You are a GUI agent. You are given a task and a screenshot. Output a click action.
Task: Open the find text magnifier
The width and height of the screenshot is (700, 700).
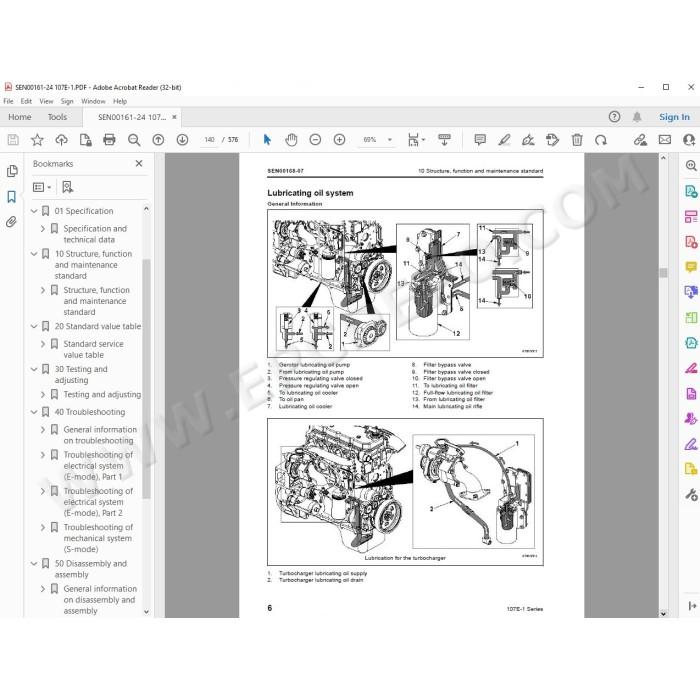(134, 140)
